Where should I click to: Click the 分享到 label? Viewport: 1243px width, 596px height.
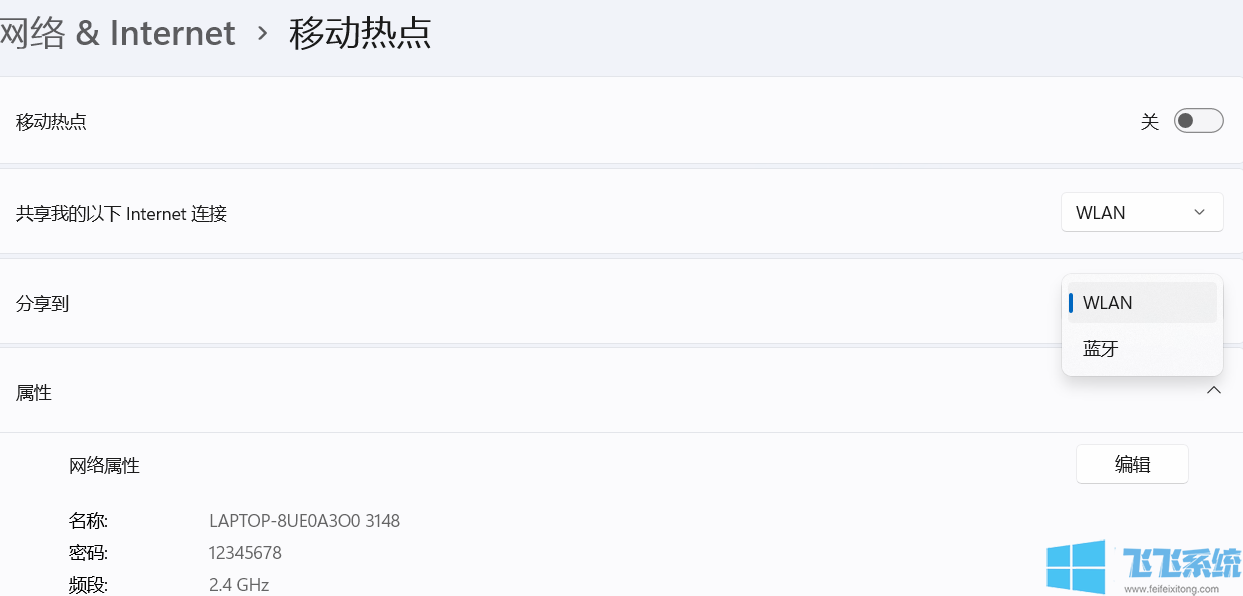pyautogui.click(x=43, y=303)
